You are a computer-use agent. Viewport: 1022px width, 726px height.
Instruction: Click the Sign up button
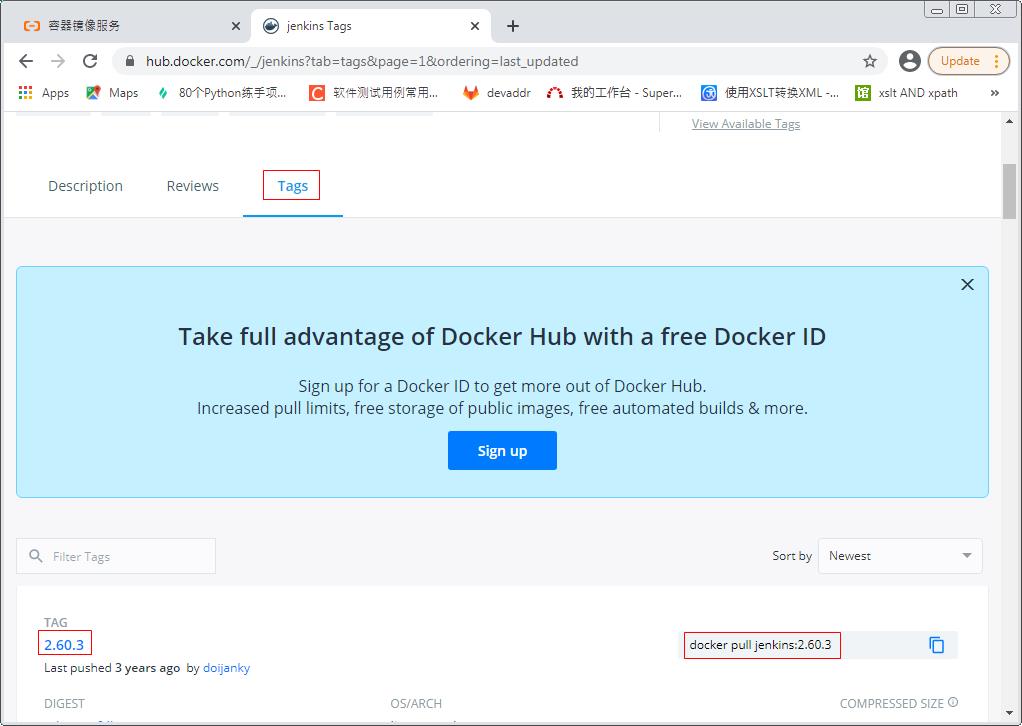502,450
